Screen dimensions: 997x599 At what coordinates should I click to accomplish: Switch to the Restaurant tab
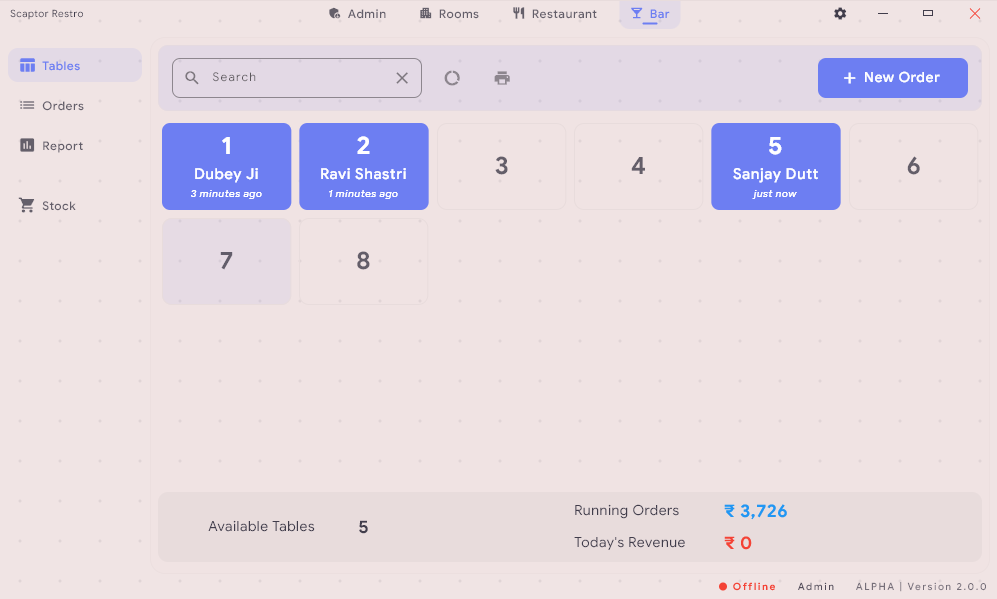554,14
